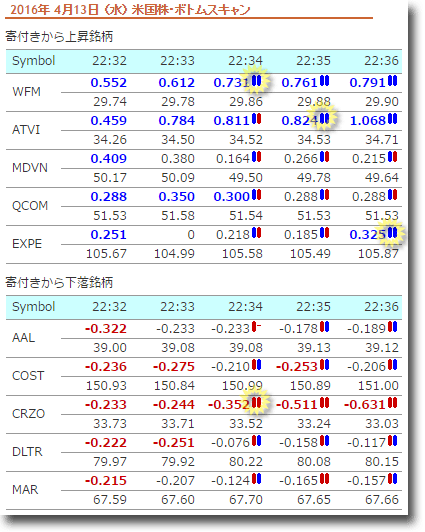Click DLTR value -0.251

[x=174, y=443]
